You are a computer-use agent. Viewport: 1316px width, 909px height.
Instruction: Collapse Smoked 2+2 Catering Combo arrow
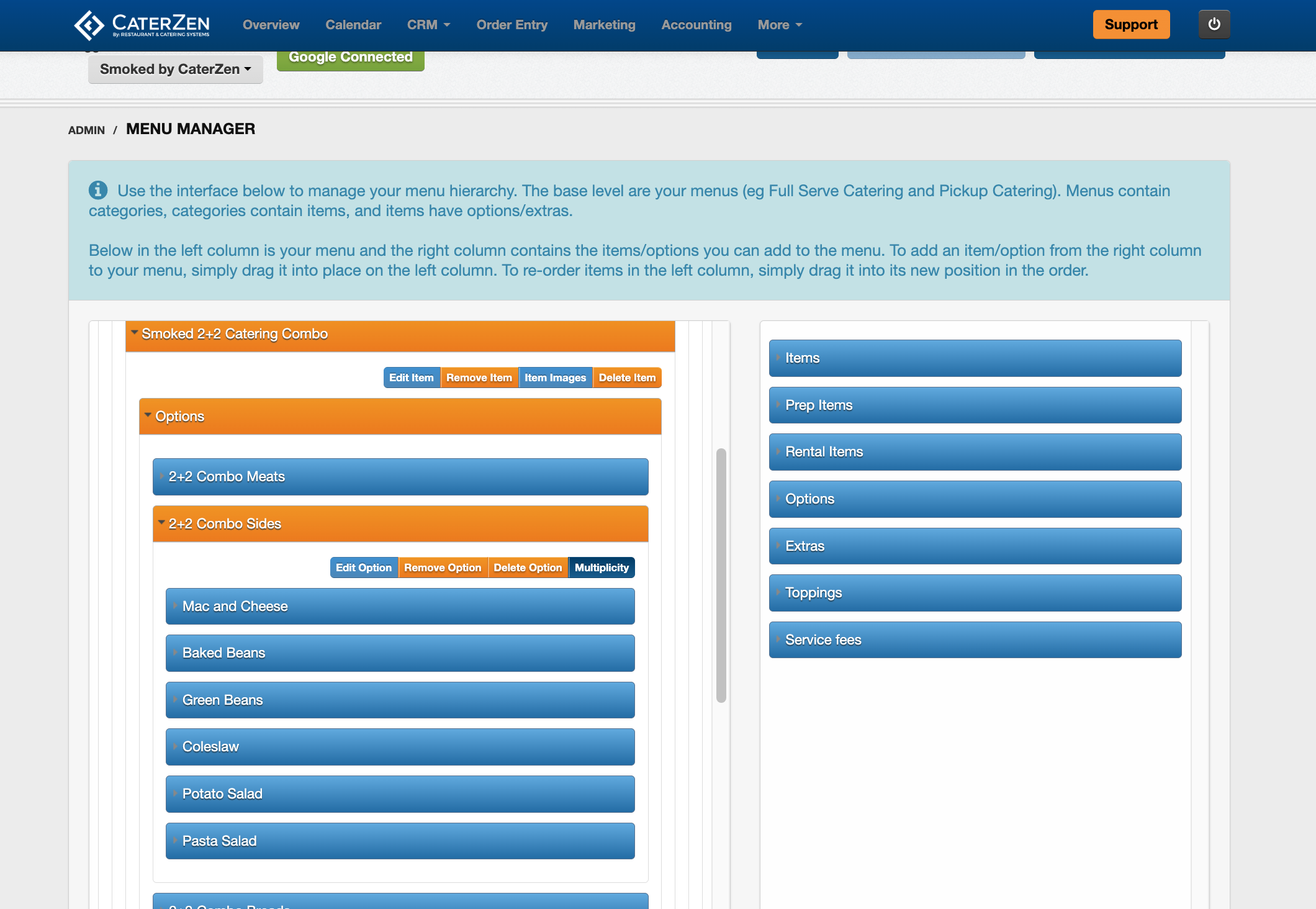[x=135, y=333]
